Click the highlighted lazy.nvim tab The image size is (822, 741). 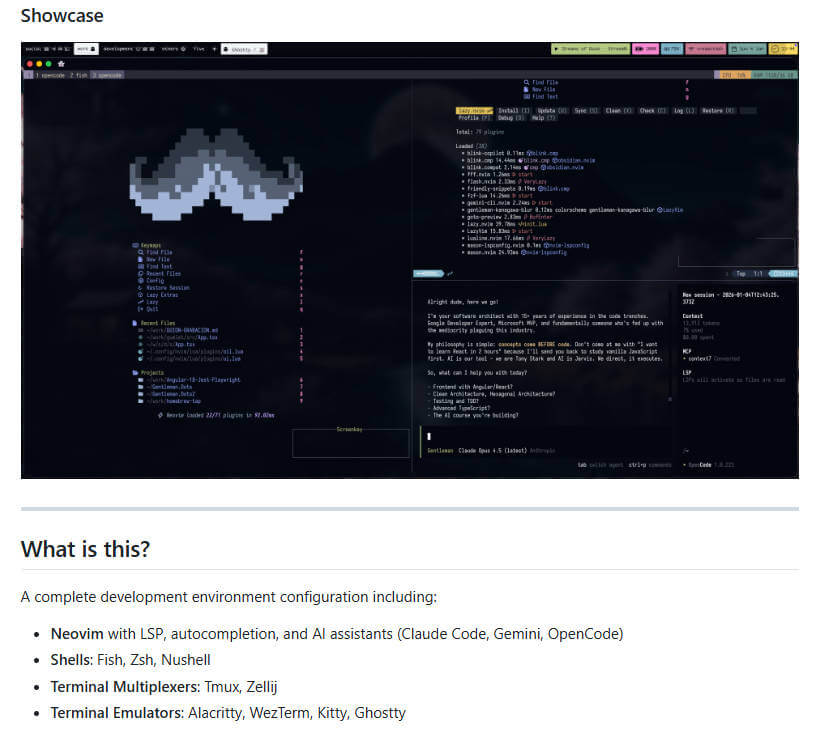tap(474, 111)
